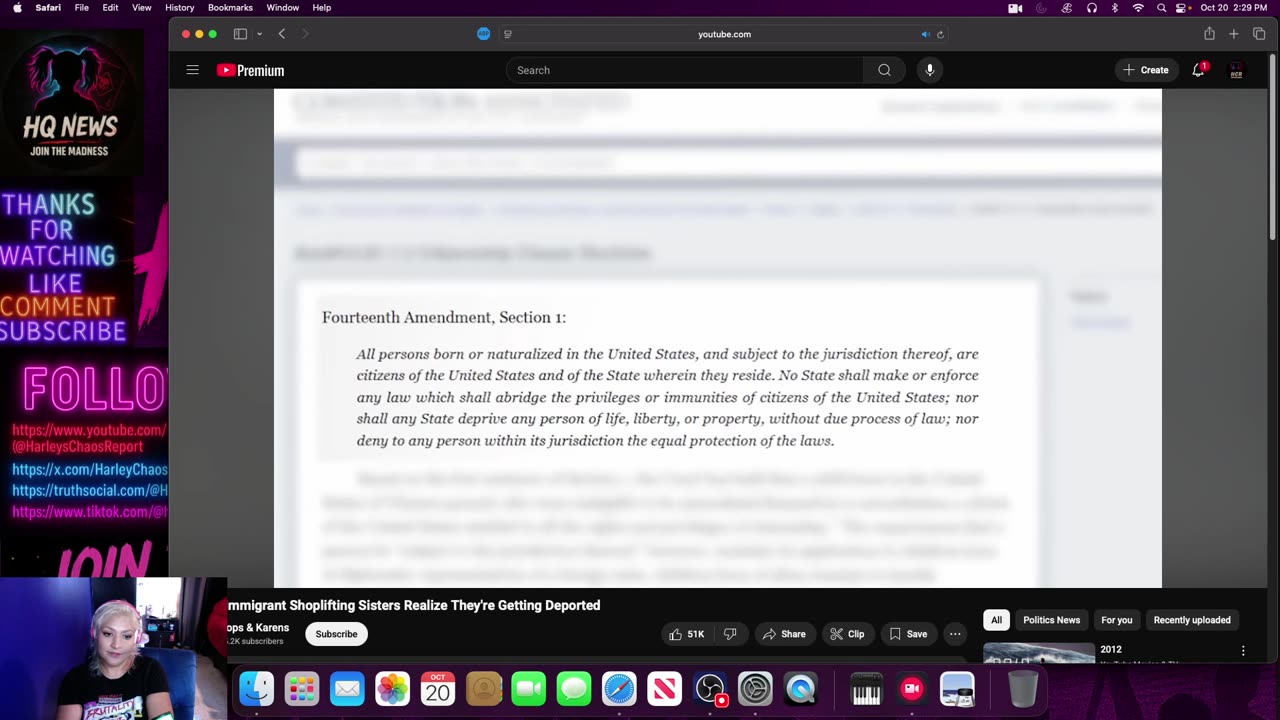Open Finder from the Dock
The width and height of the screenshot is (1280, 720).
pos(256,689)
